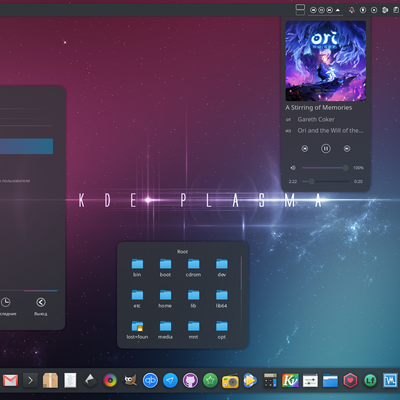This screenshot has width=400, height=400.
Task: Open the text document icon in dock
Action: (70, 380)
